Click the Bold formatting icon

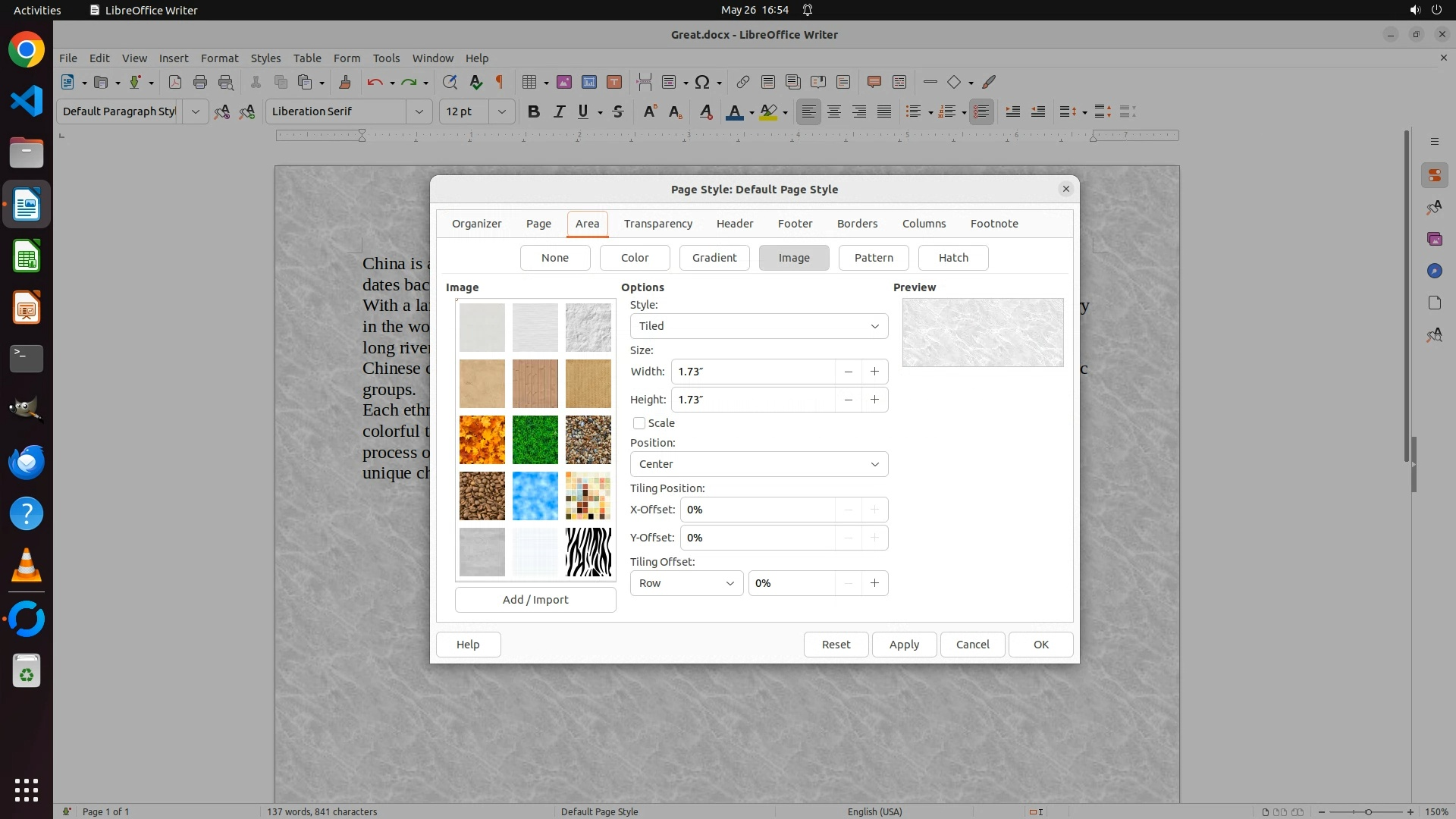pos(533,111)
